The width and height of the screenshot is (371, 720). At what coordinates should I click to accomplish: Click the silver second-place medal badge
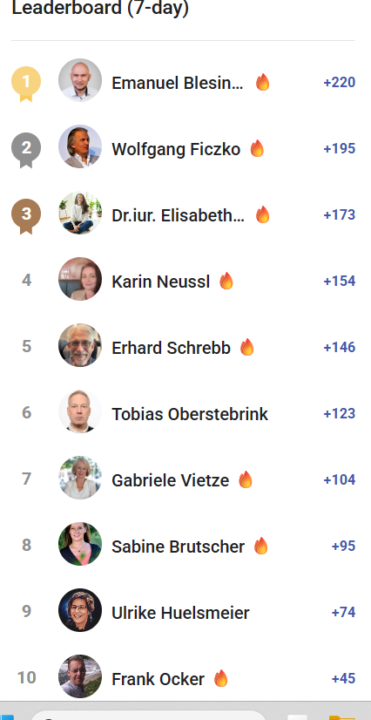pyautogui.click(x=26, y=150)
